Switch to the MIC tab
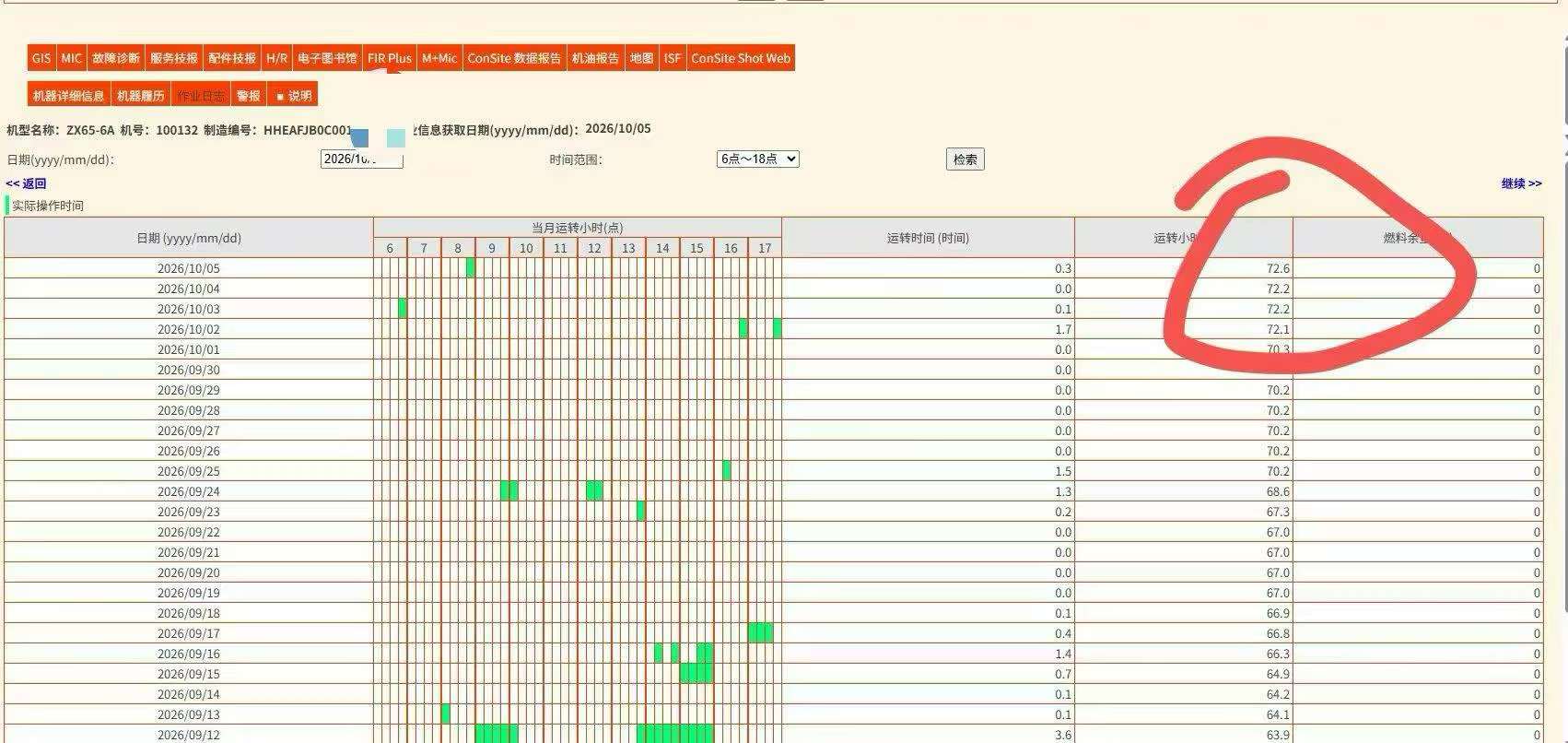 coord(71,58)
